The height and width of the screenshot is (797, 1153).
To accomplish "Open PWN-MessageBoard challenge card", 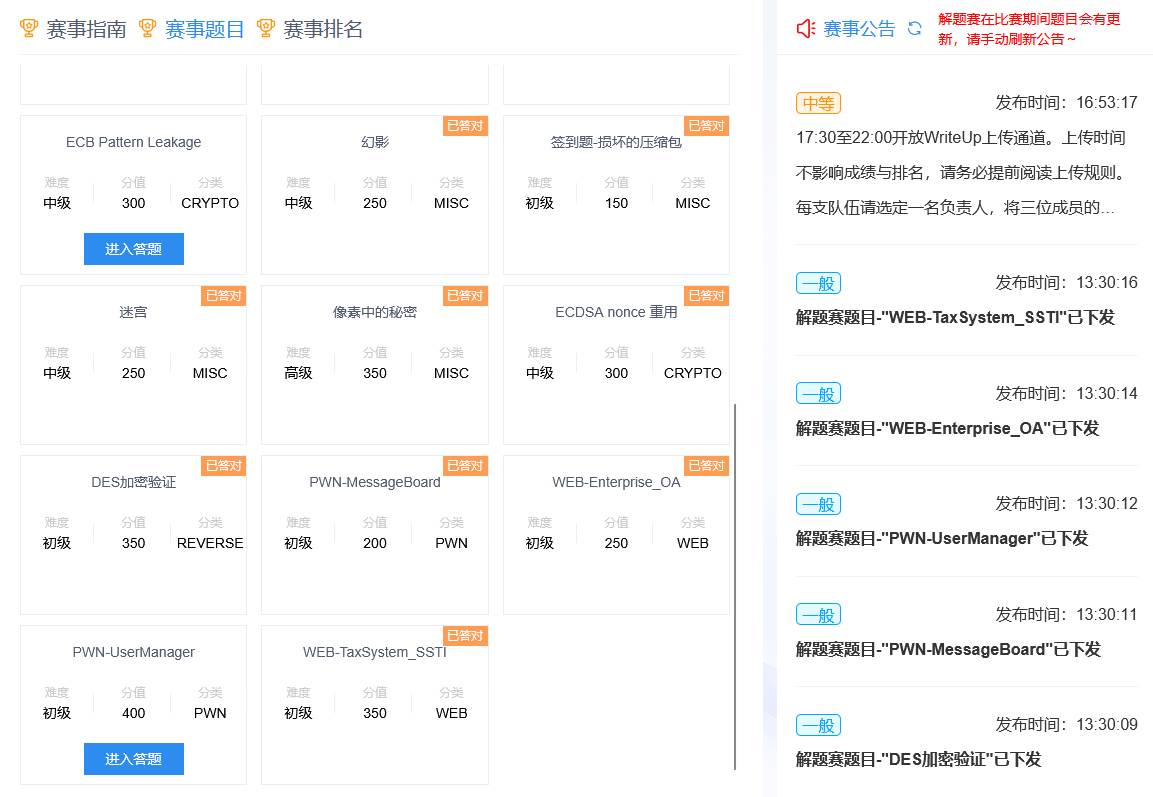I will (375, 535).
